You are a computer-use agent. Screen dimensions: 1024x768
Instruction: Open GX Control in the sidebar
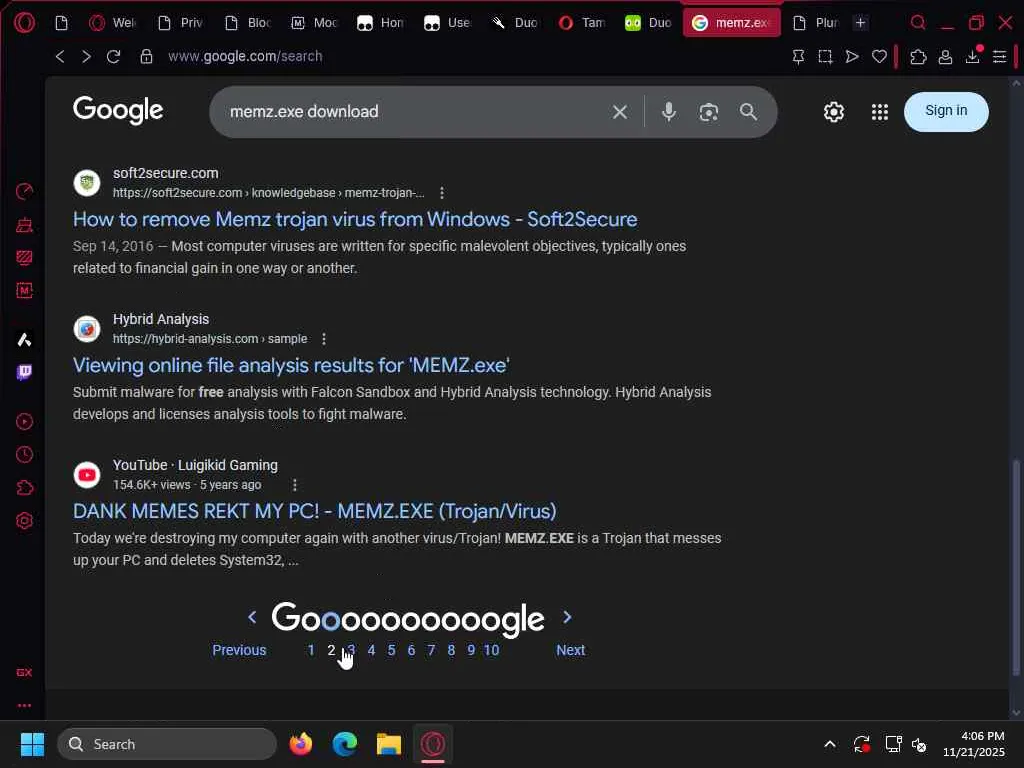click(24, 191)
